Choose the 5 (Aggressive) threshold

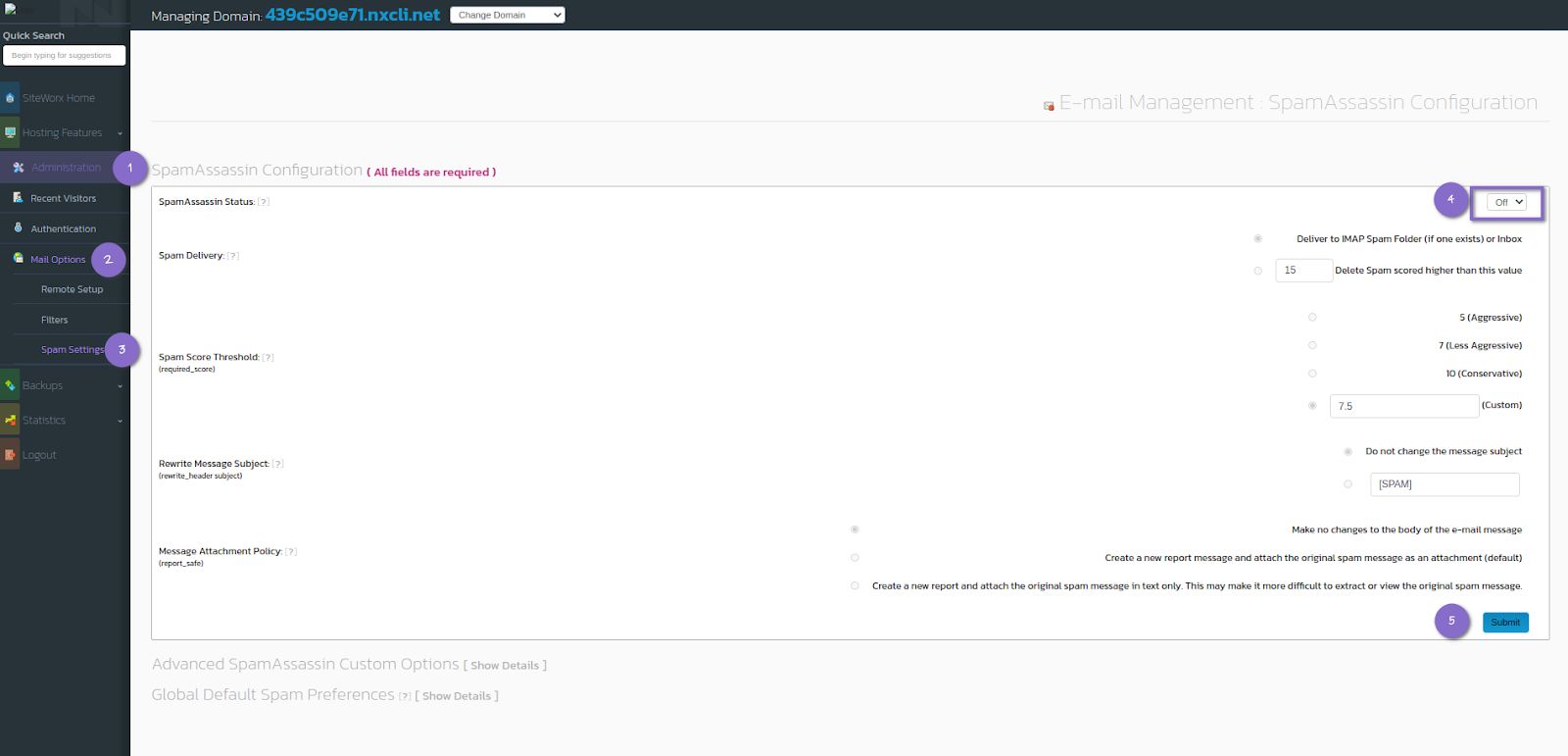click(x=1312, y=317)
